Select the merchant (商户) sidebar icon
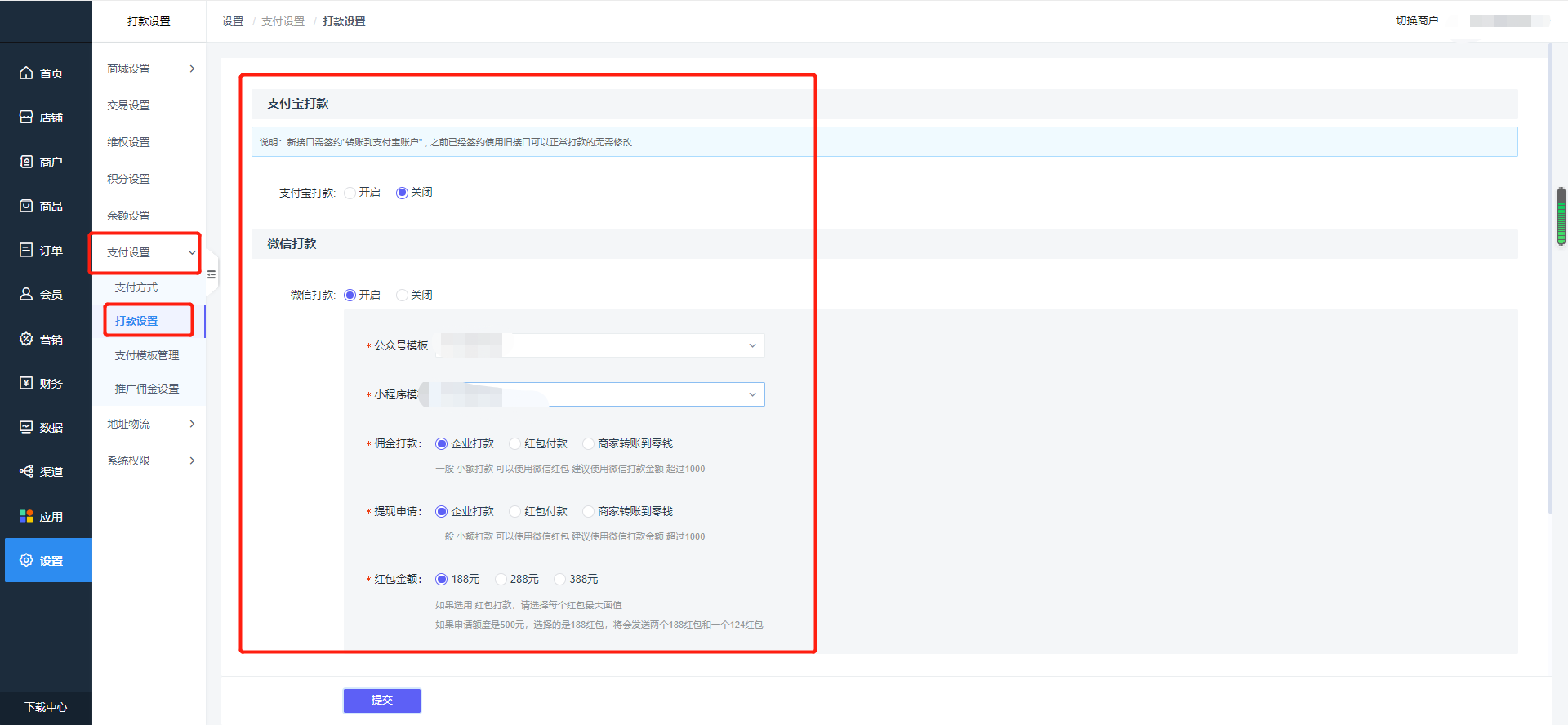This screenshot has width=1568, height=725. pos(26,162)
